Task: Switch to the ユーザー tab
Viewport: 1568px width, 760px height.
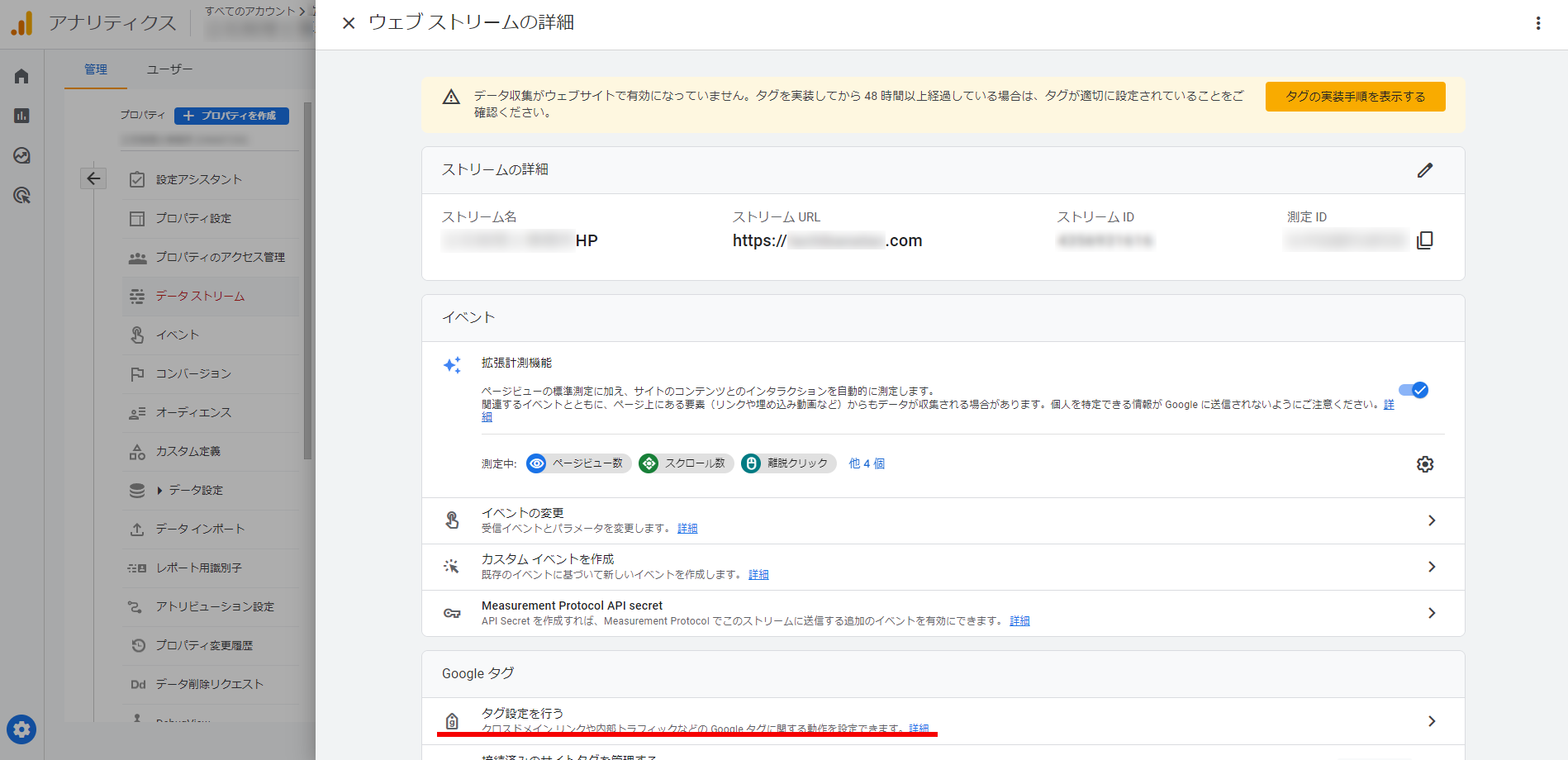Action: (169, 69)
